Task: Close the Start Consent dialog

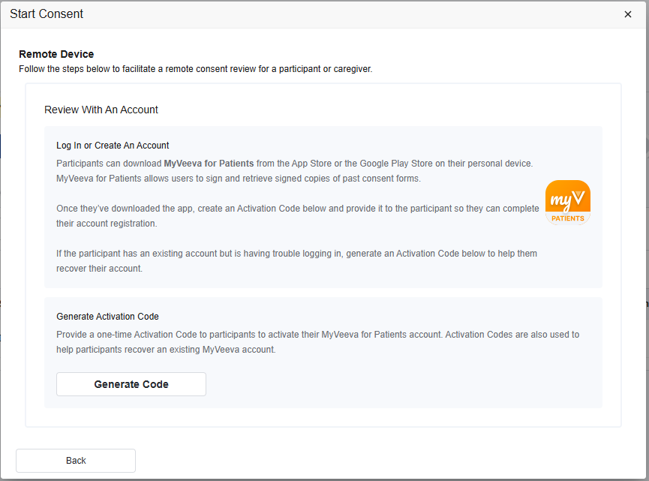Action: 627,14
